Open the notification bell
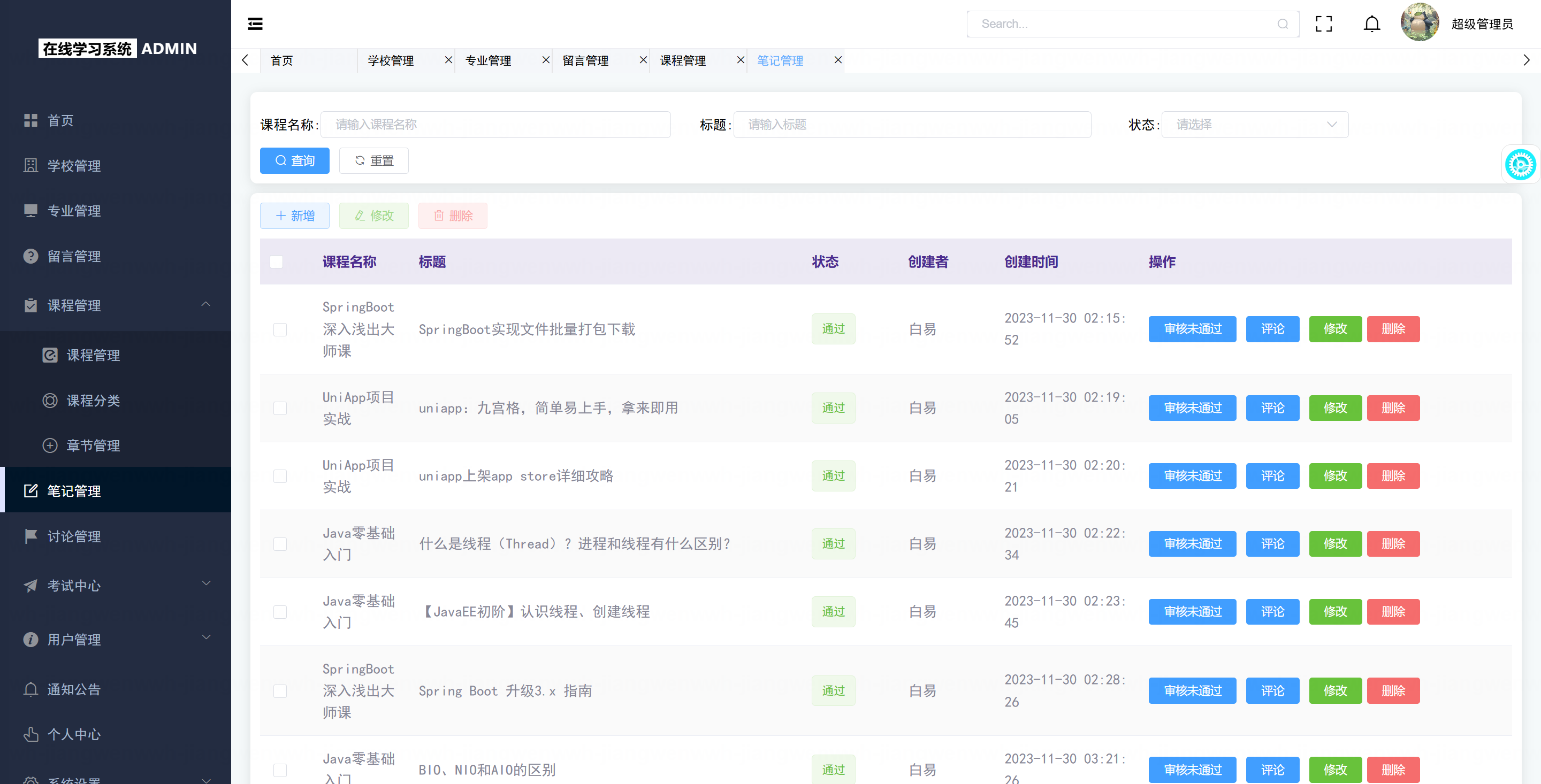 [x=1372, y=24]
